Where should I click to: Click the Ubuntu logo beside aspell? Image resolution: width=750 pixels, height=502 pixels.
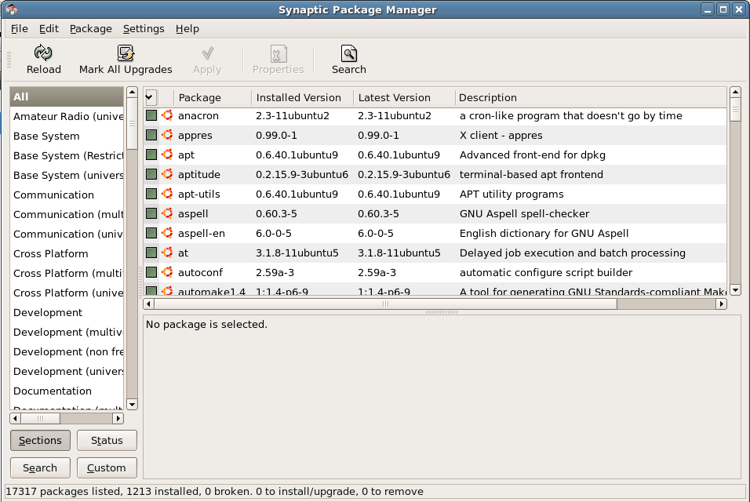[167, 213]
